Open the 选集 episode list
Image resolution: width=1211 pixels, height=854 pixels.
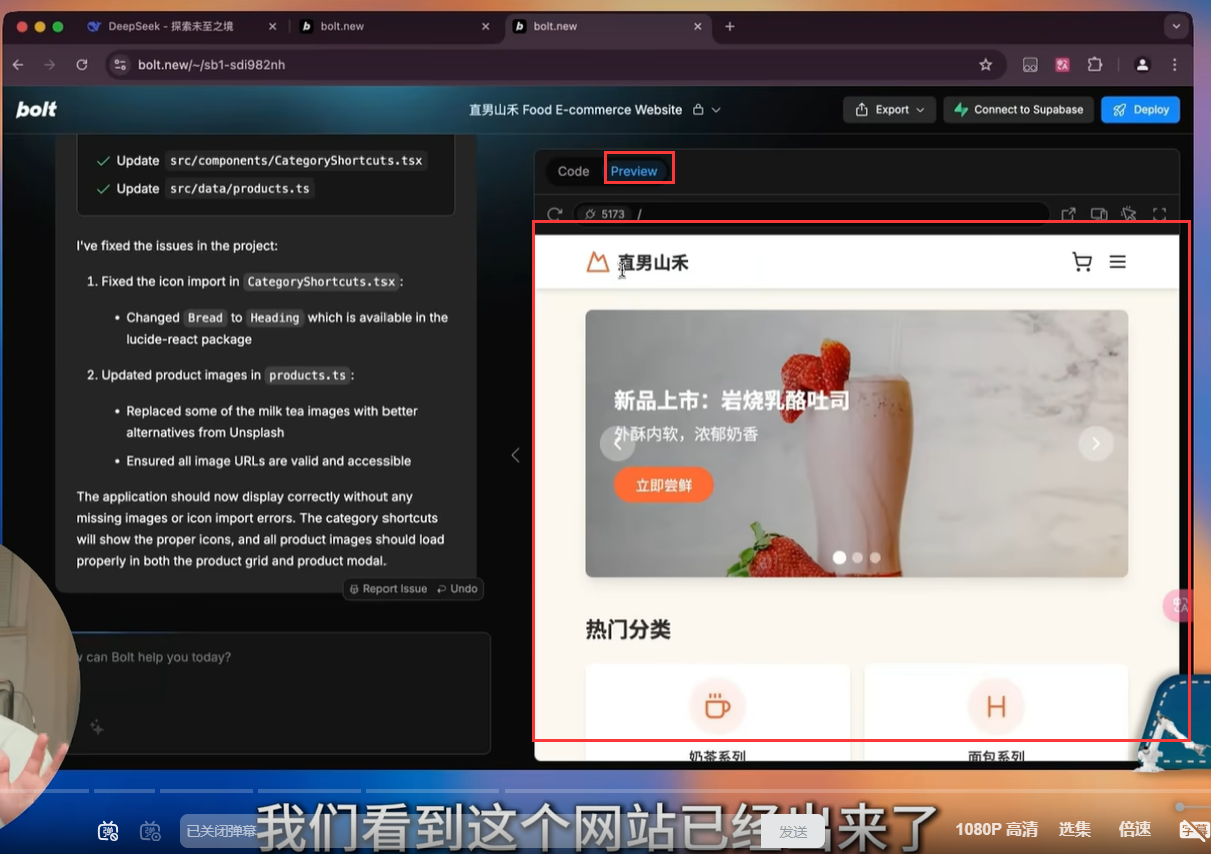(1075, 829)
